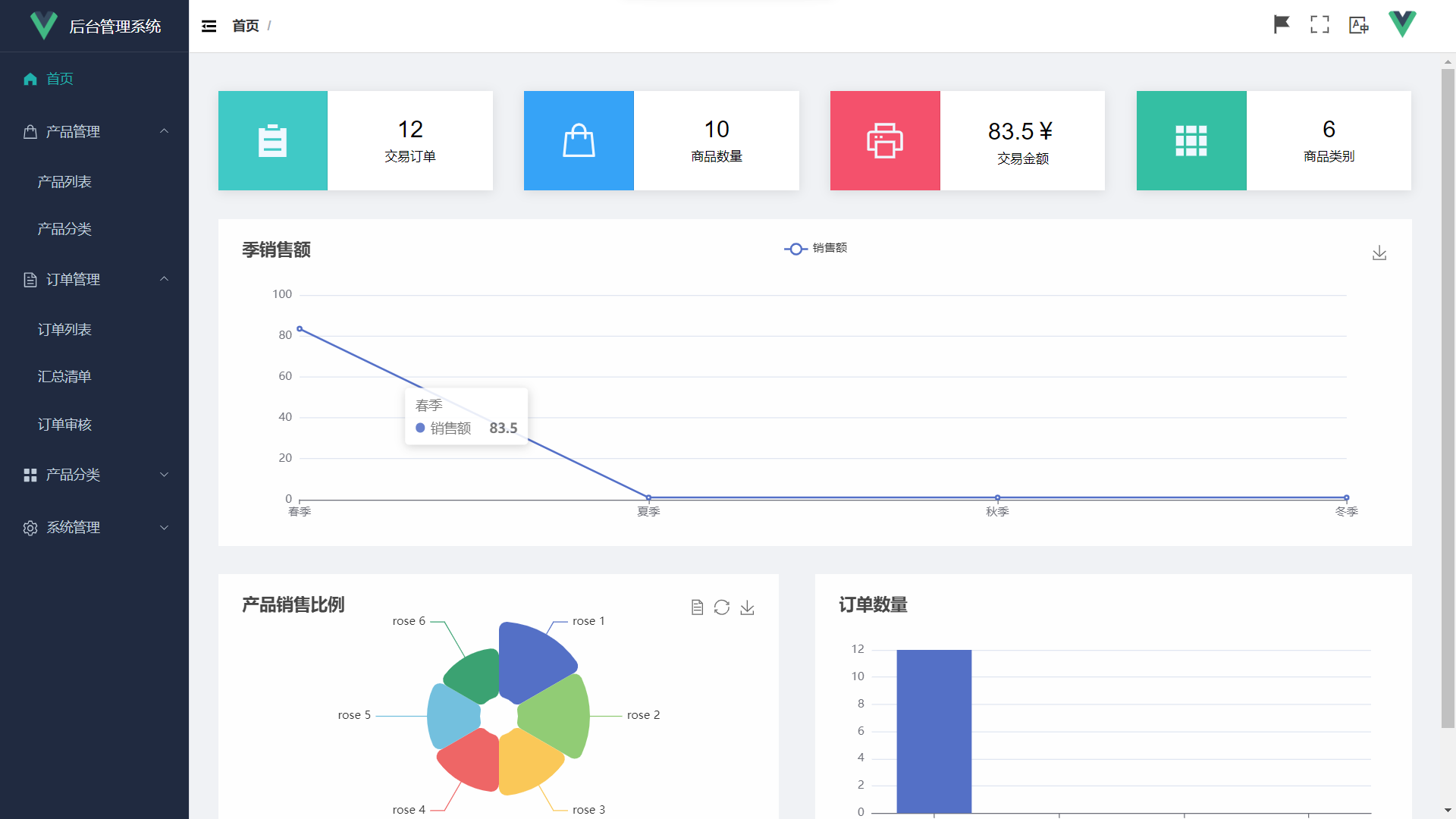Refresh the 产品销售比例 chart
The height and width of the screenshot is (819, 1456).
[722, 607]
